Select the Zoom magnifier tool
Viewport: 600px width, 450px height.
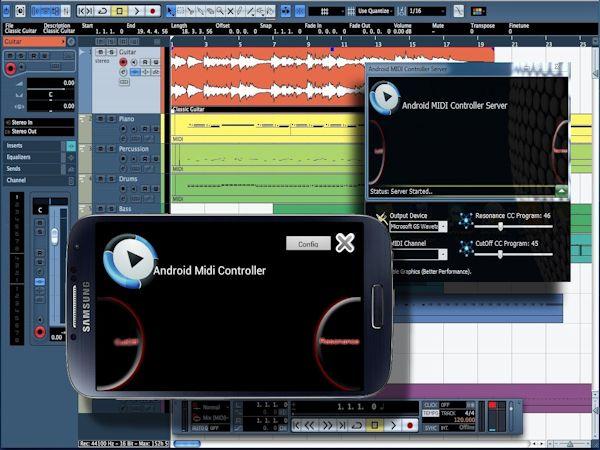(x=220, y=11)
